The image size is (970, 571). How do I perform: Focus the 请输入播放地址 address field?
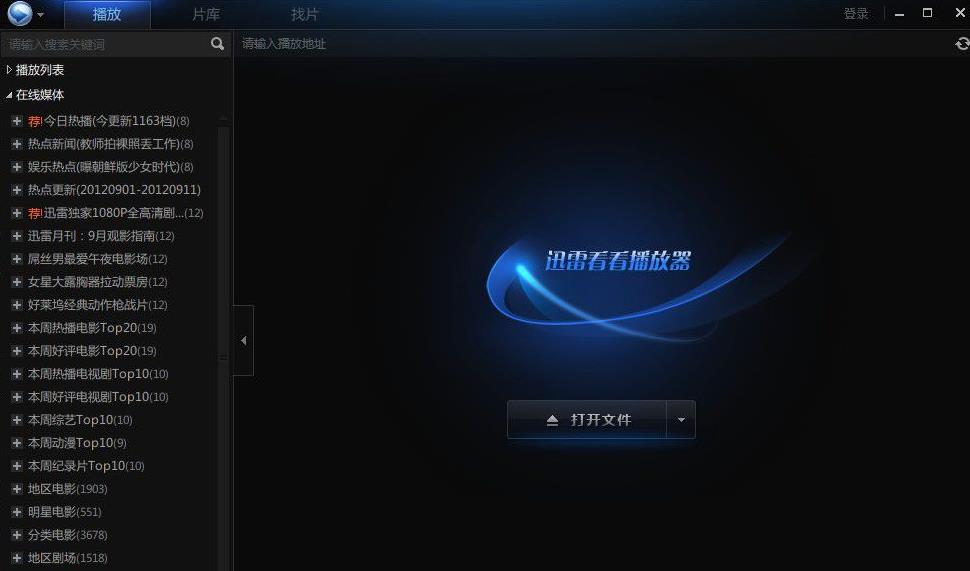594,44
